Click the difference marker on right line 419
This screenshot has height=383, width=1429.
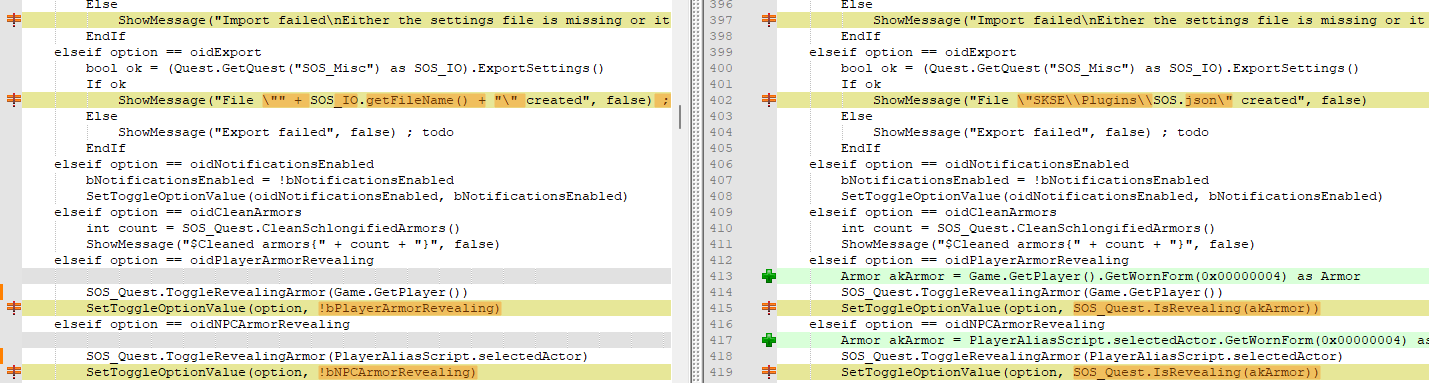pos(768,372)
